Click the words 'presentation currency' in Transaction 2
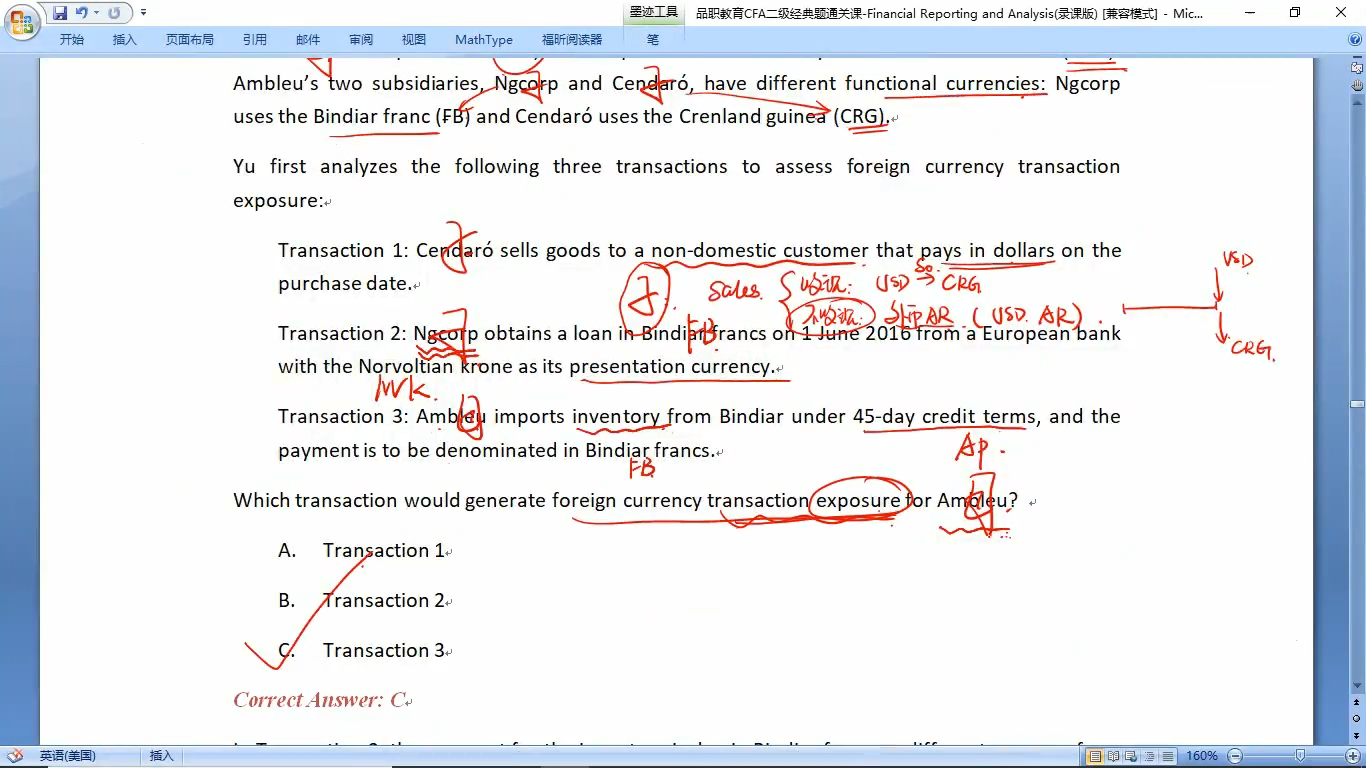The width and height of the screenshot is (1366, 768). coord(671,367)
